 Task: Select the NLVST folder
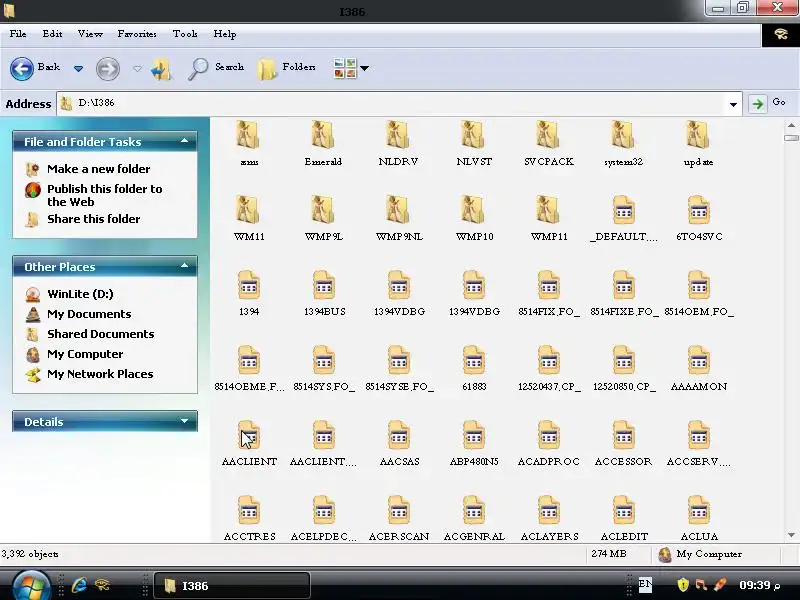pos(474,143)
